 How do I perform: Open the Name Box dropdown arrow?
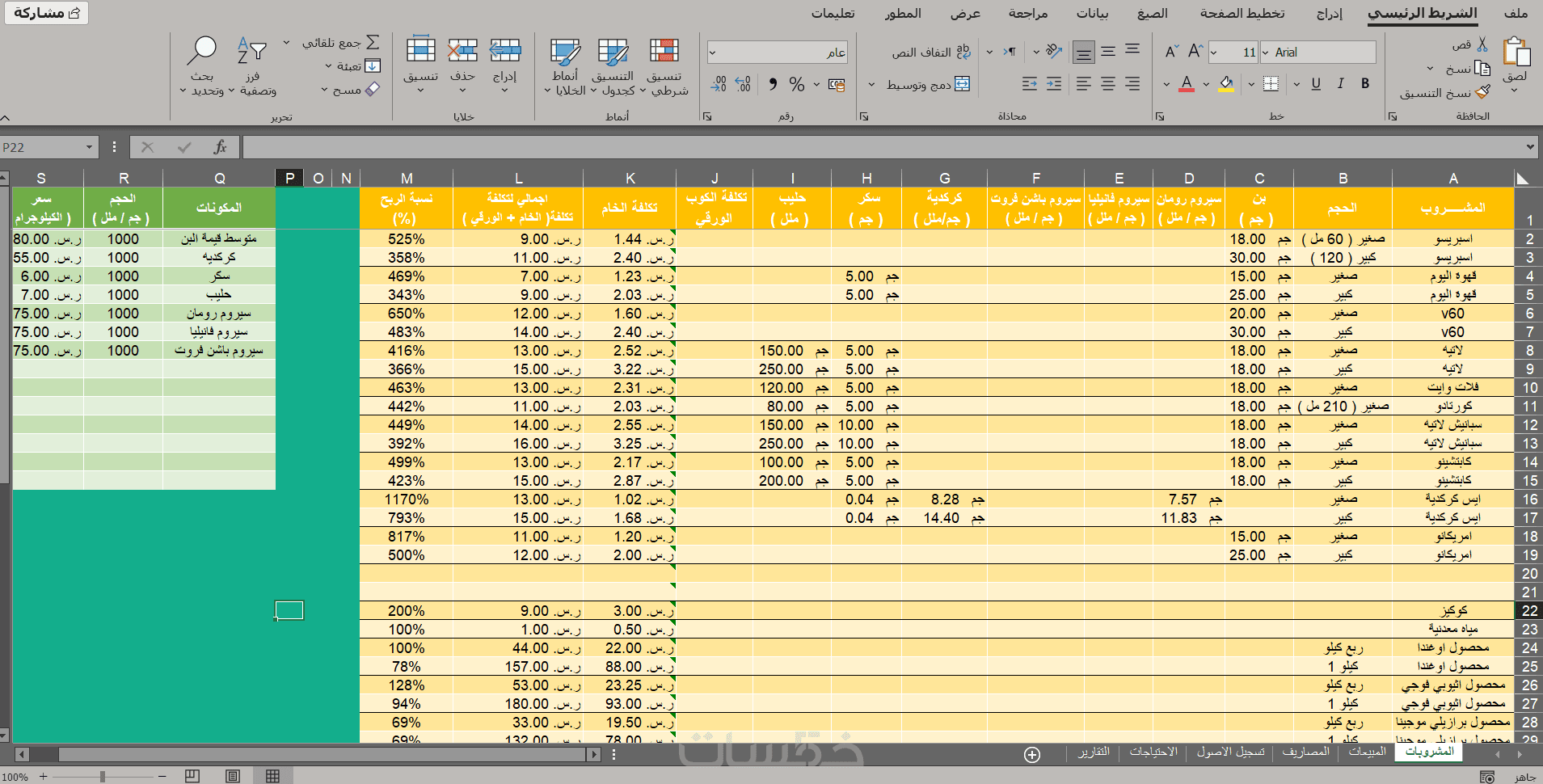tap(89, 147)
